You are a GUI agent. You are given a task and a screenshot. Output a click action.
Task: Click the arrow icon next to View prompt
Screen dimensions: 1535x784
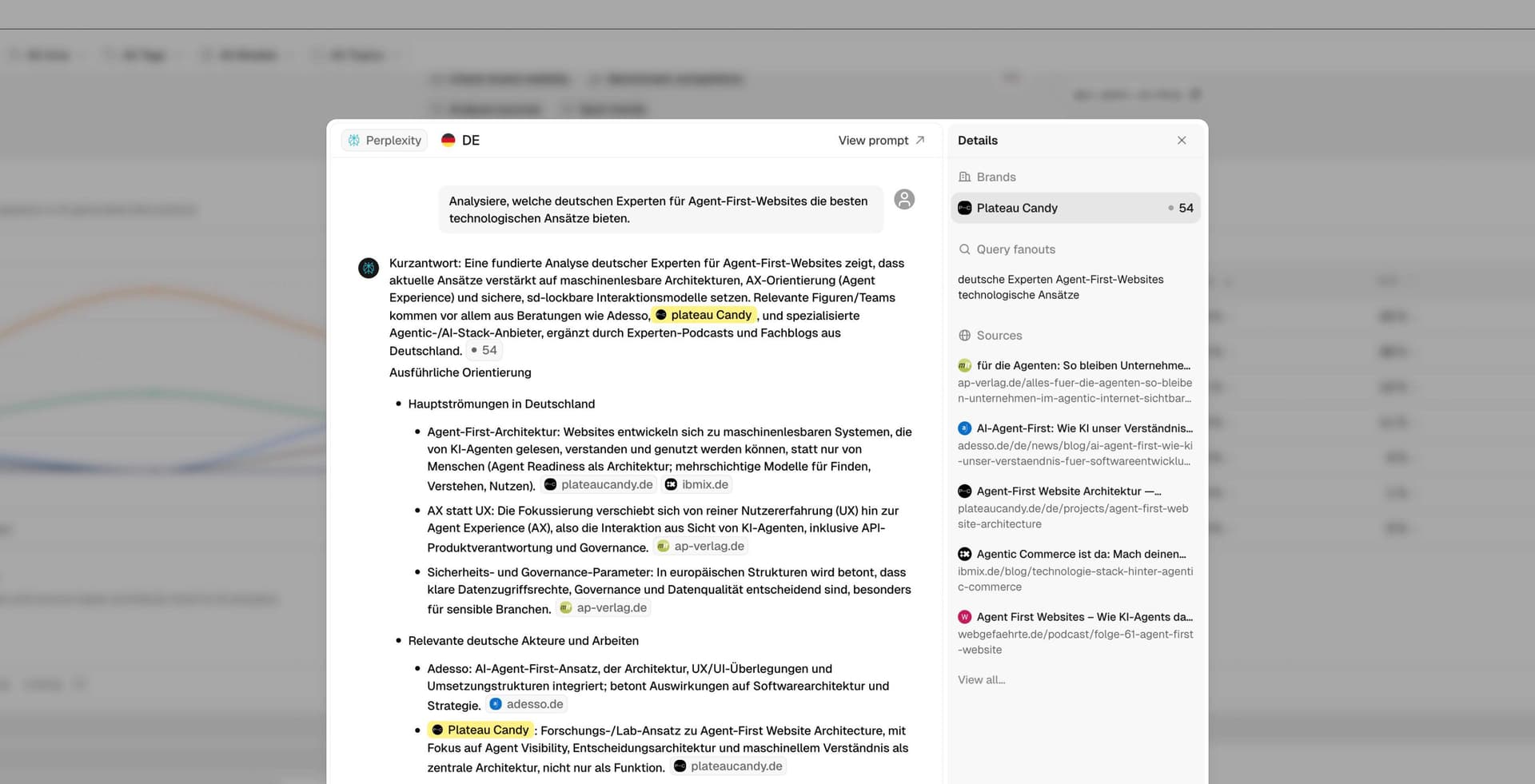(x=920, y=140)
